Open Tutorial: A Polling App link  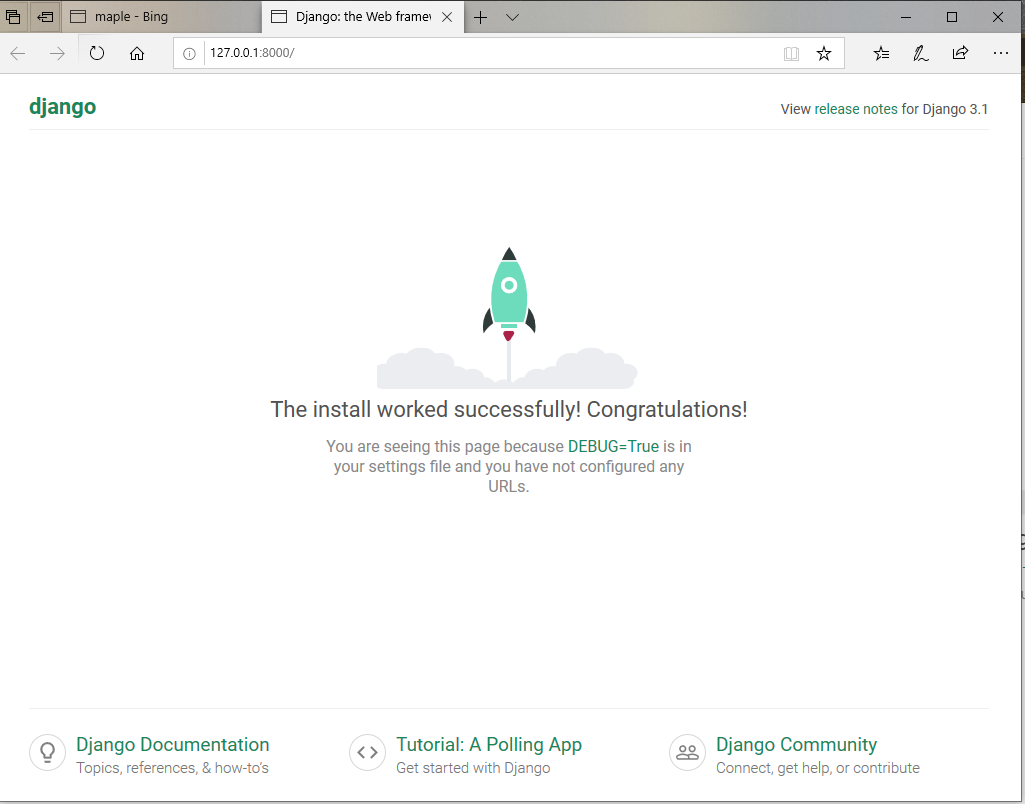489,745
